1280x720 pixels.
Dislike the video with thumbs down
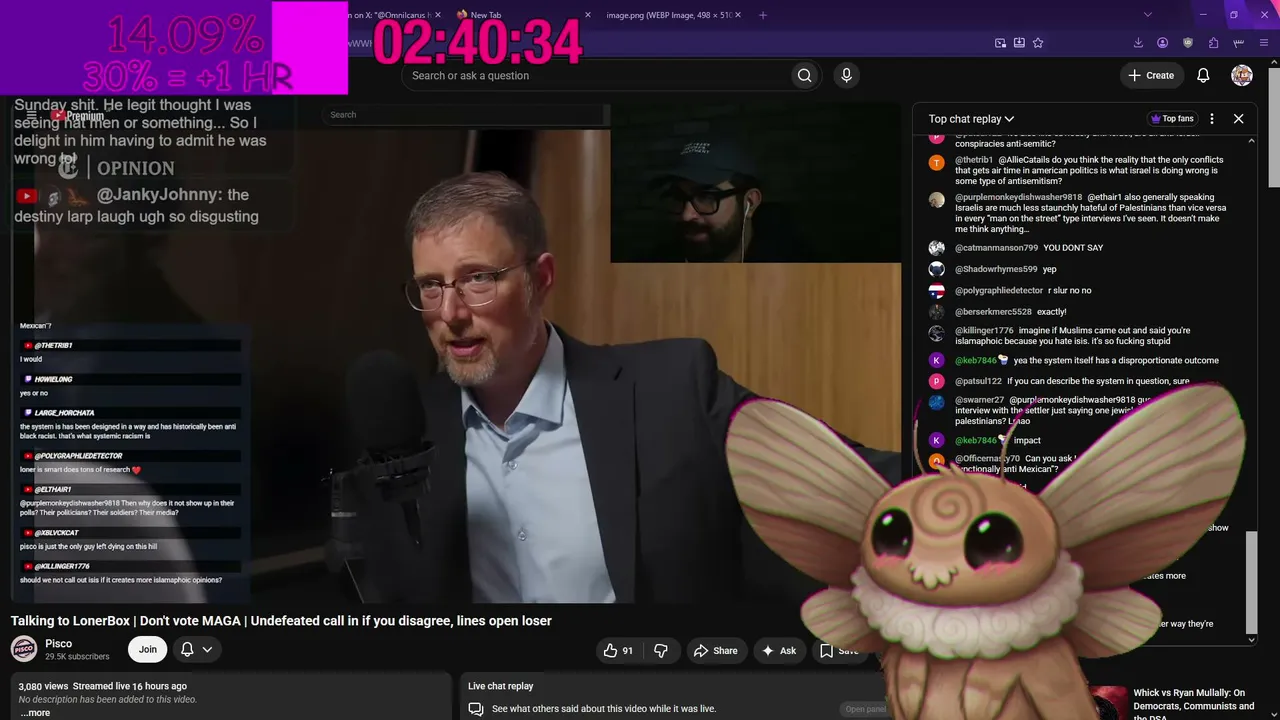tap(661, 650)
